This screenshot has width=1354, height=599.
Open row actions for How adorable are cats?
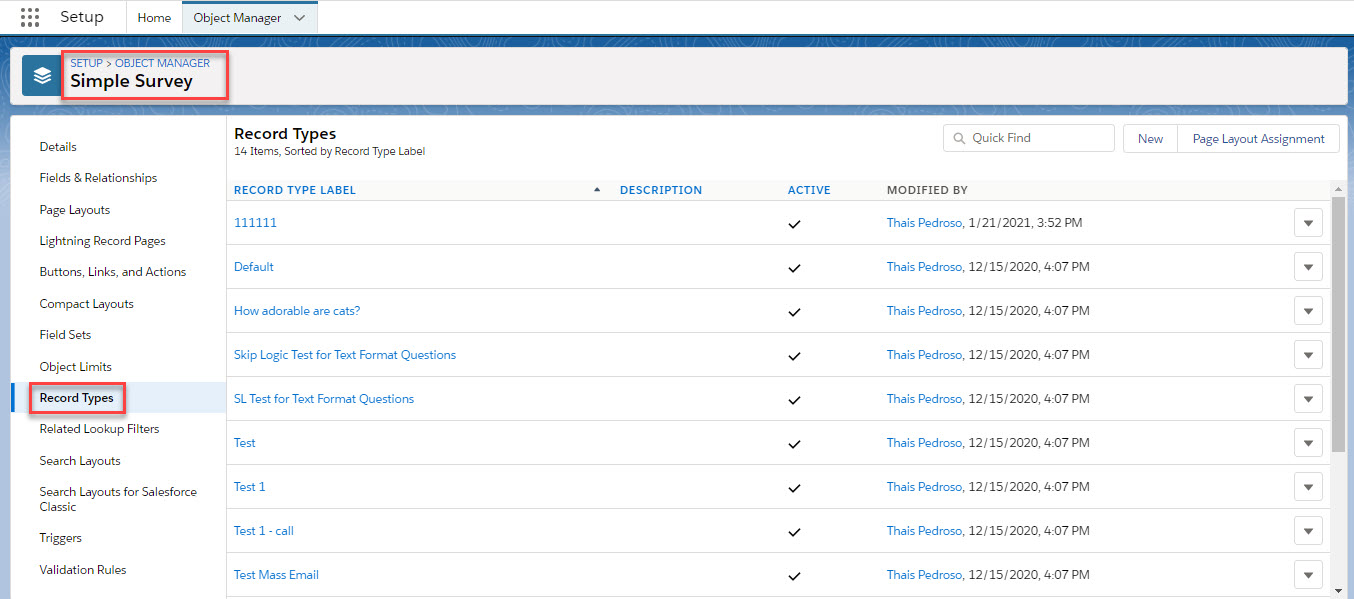pos(1308,311)
